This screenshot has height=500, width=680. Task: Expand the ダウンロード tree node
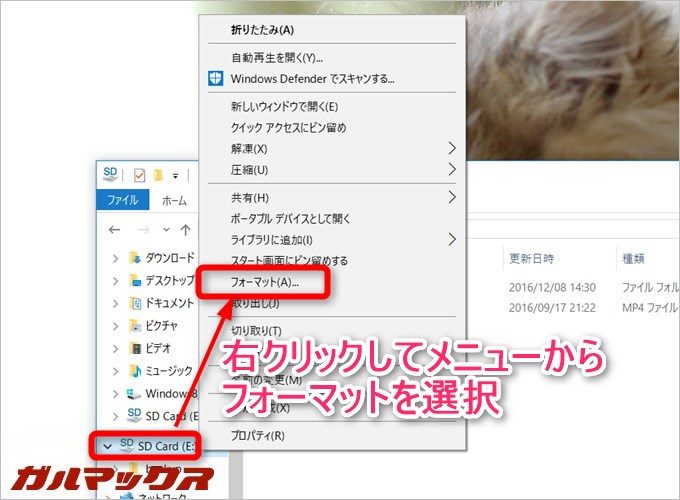pos(115,259)
